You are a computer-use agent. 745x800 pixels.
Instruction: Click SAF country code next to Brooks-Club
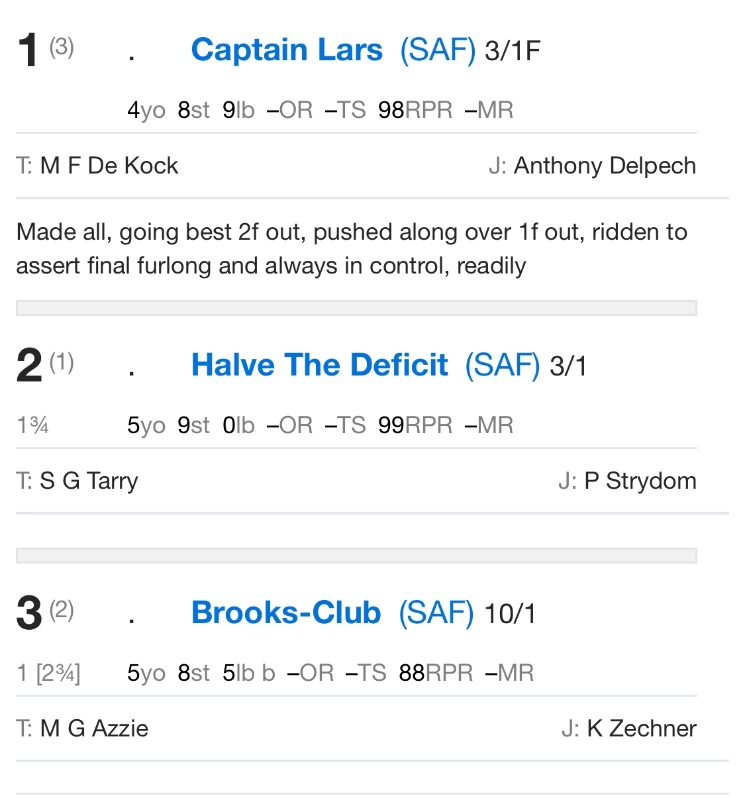(436, 613)
